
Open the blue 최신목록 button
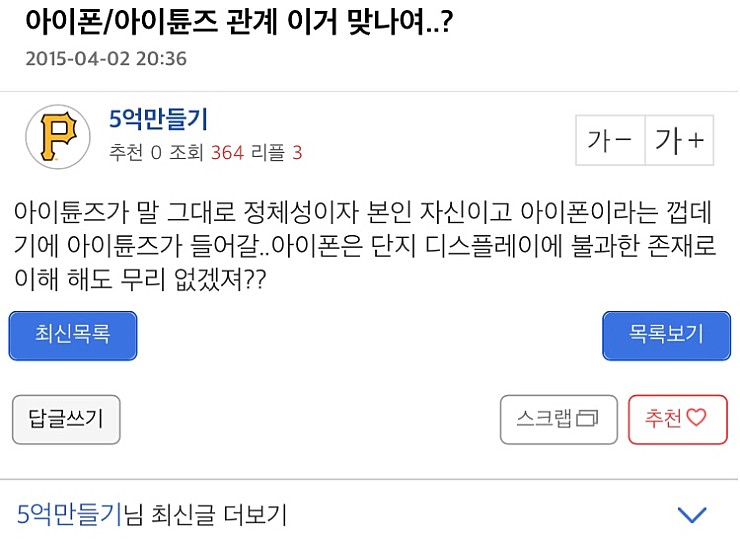click(x=73, y=335)
